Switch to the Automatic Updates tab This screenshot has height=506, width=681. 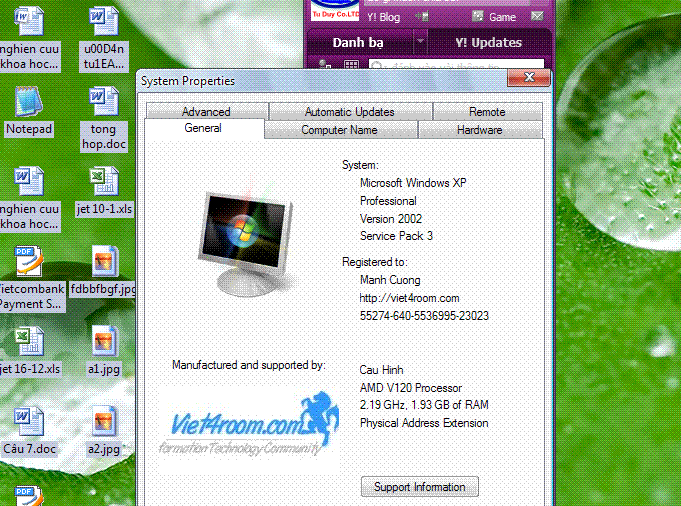point(350,112)
